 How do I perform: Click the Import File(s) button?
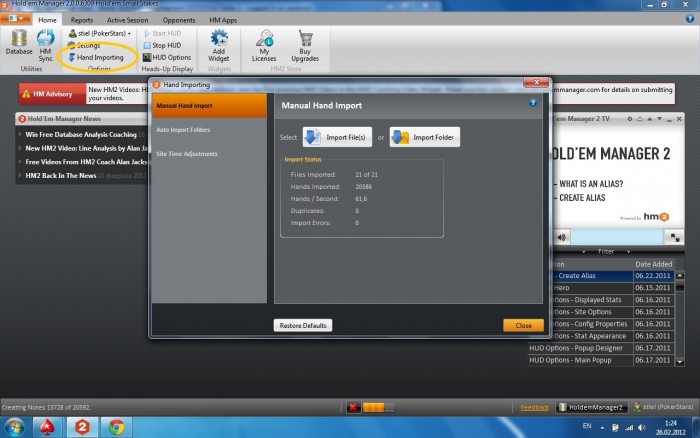click(337, 137)
